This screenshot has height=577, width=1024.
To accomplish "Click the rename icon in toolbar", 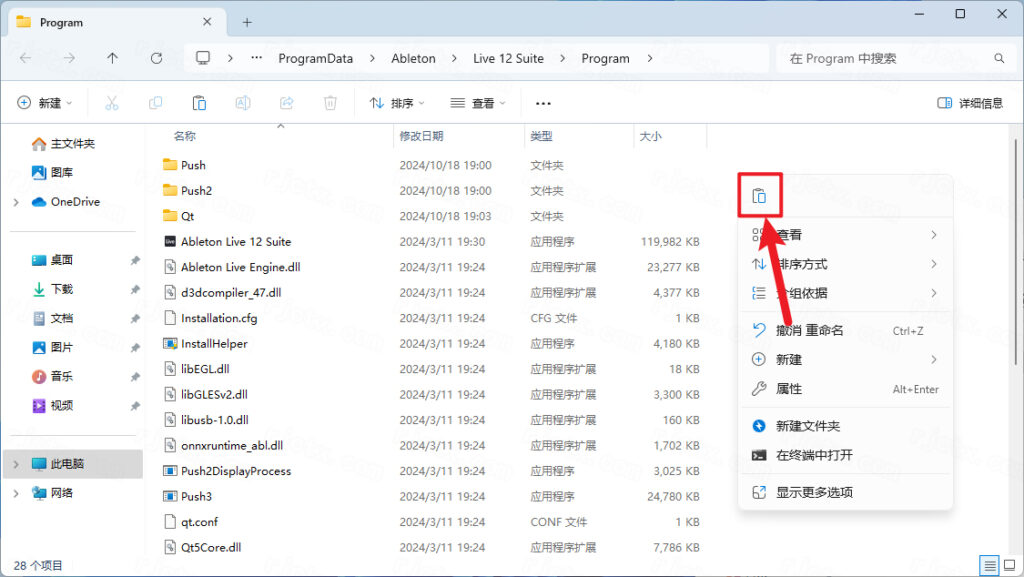I will click(242, 103).
